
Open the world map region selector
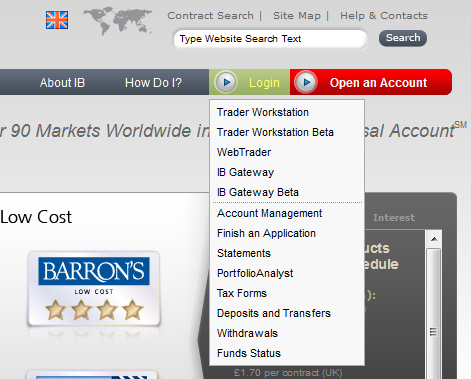[x=117, y=21]
